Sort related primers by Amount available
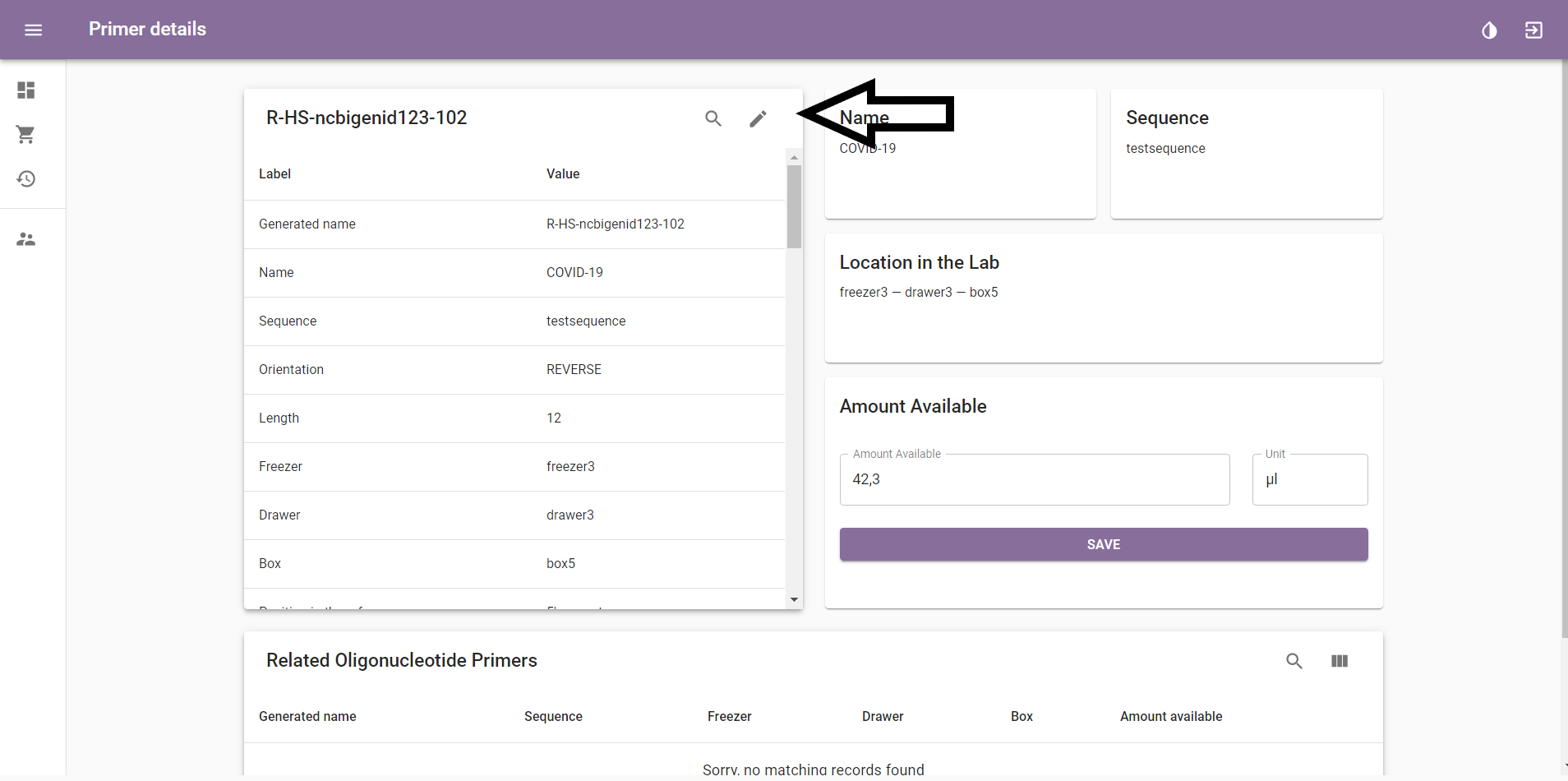The width and height of the screenshot is (1568, 781). (1171, 717)
